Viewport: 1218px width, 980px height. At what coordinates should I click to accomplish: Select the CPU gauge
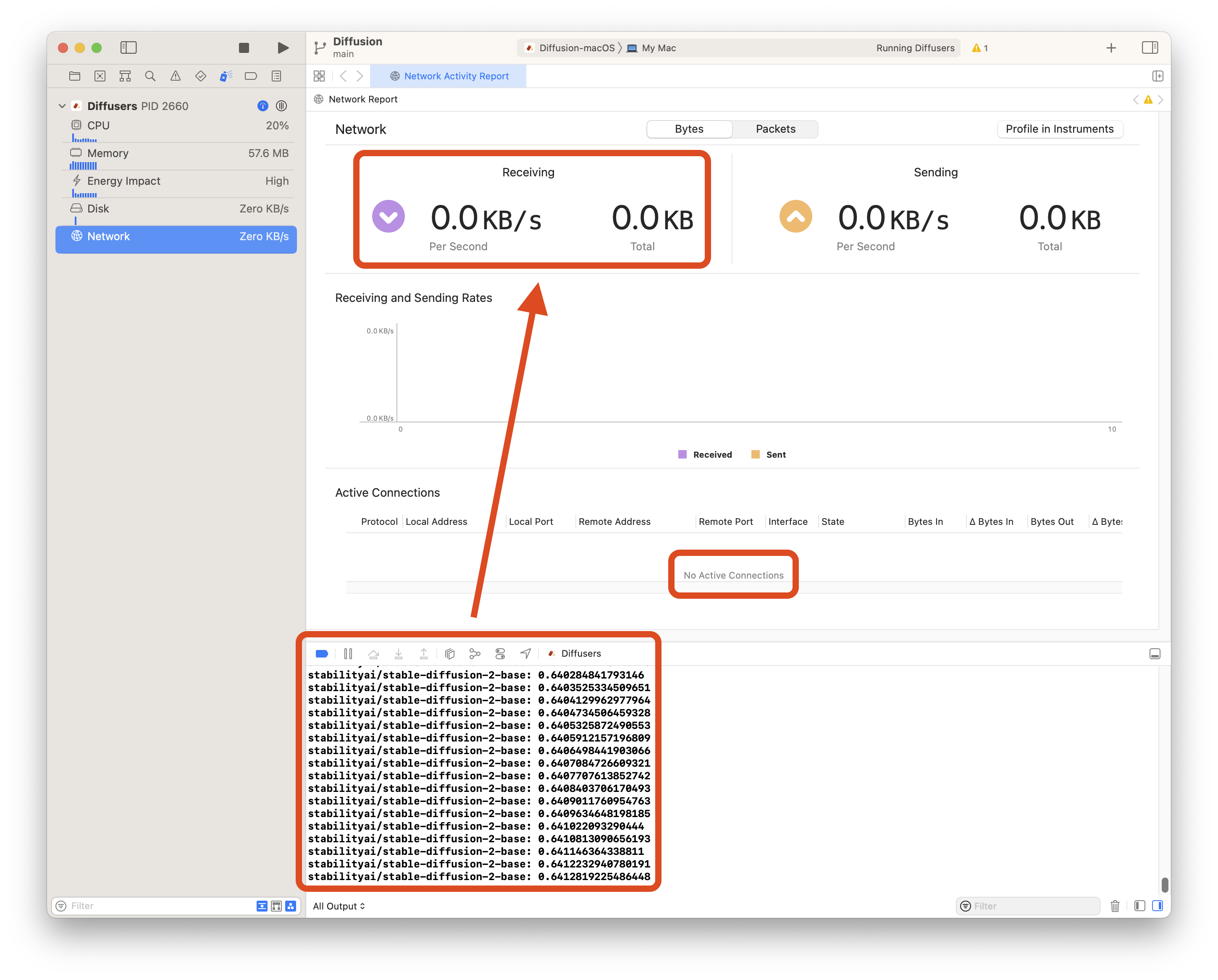pos(176,129)
